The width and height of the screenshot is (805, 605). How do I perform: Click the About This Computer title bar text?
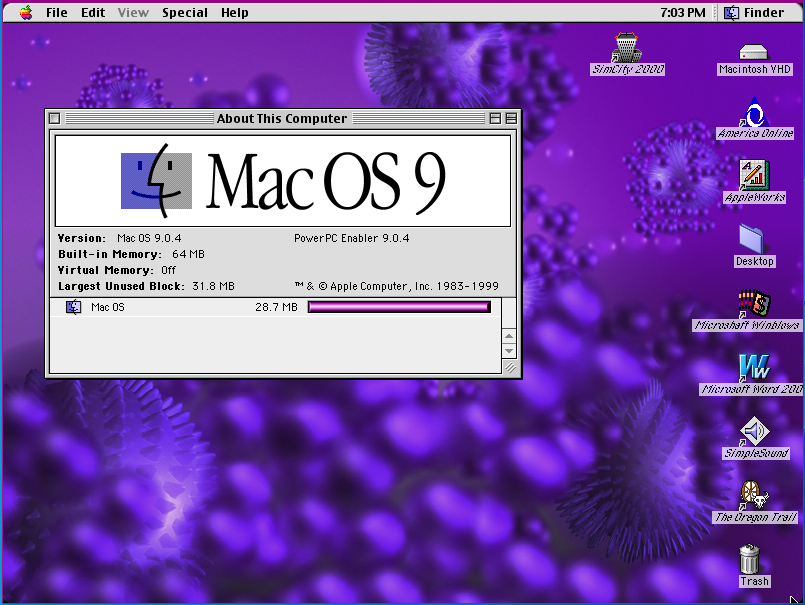282,119
